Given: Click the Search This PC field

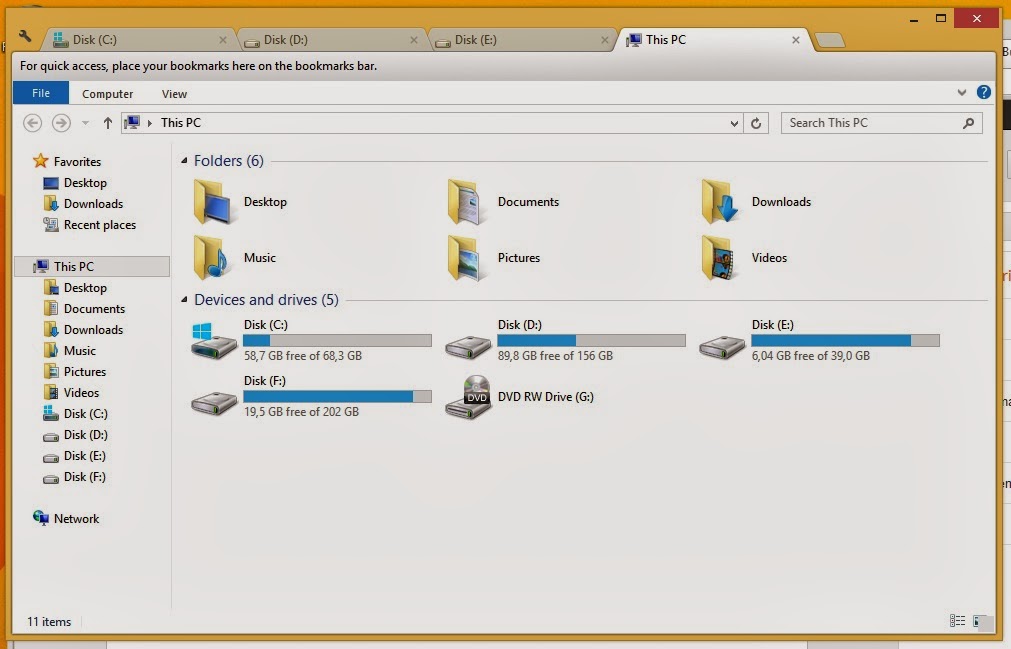Looking at the screenshot, I should 872,123.
